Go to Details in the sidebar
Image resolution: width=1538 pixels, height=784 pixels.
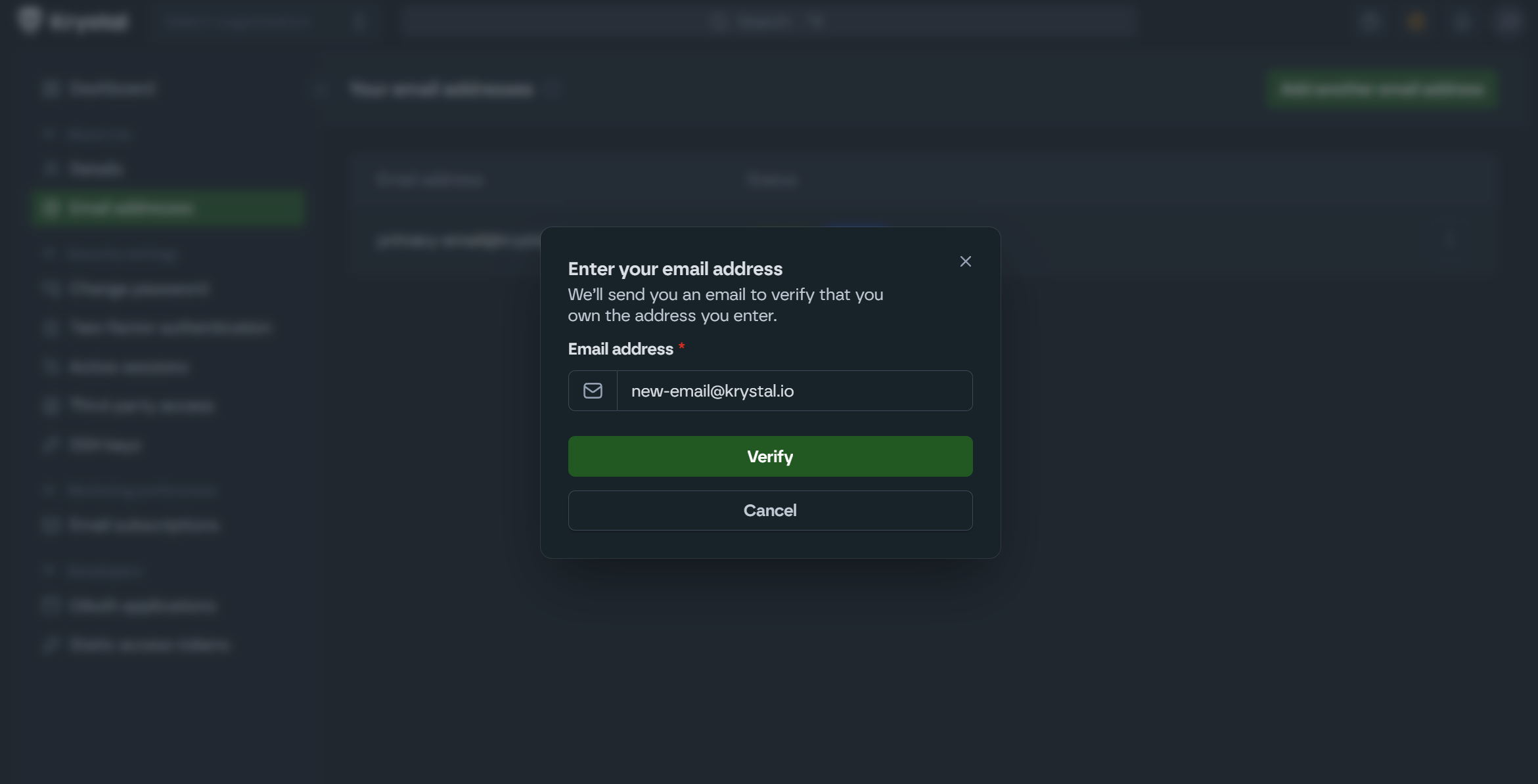pyautogui.click(x=96, y=169)
